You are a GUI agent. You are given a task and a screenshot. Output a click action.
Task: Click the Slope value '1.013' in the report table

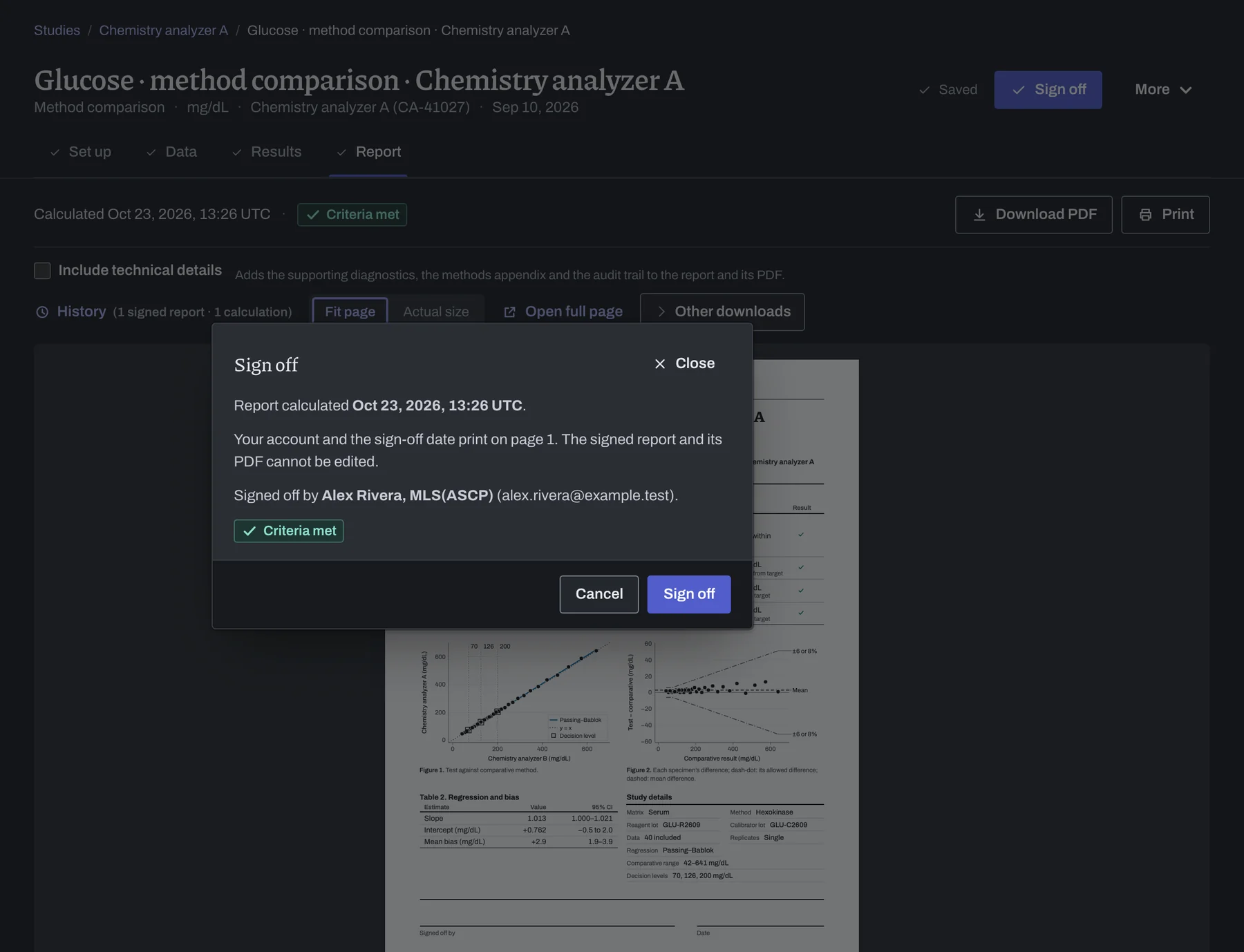click(x=537, y=819)
